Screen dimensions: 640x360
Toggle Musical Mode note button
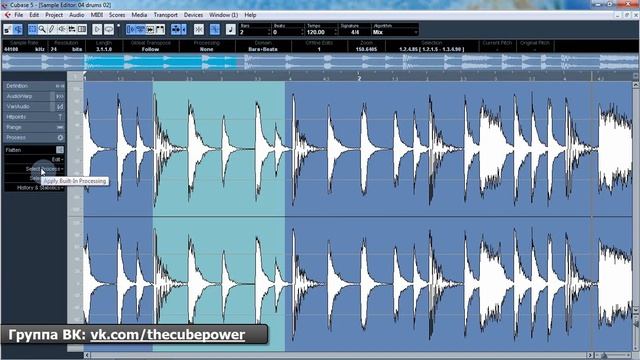(231, 29)
